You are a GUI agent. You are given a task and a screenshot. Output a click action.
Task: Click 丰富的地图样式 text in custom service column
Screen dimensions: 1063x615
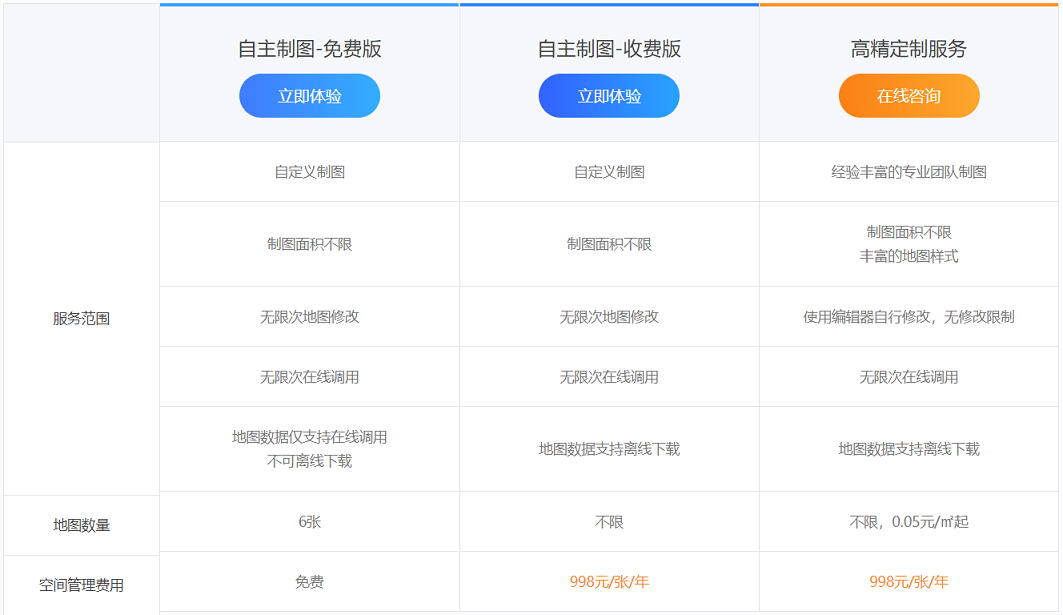[x=908, y=256]
